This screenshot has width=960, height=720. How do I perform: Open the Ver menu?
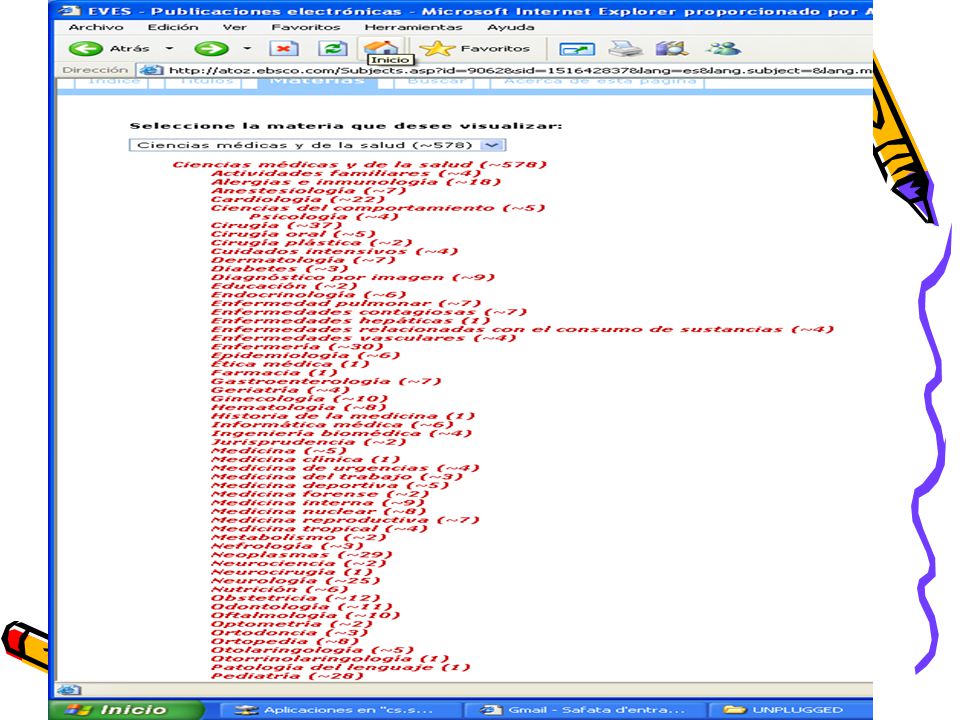(234, 27)
